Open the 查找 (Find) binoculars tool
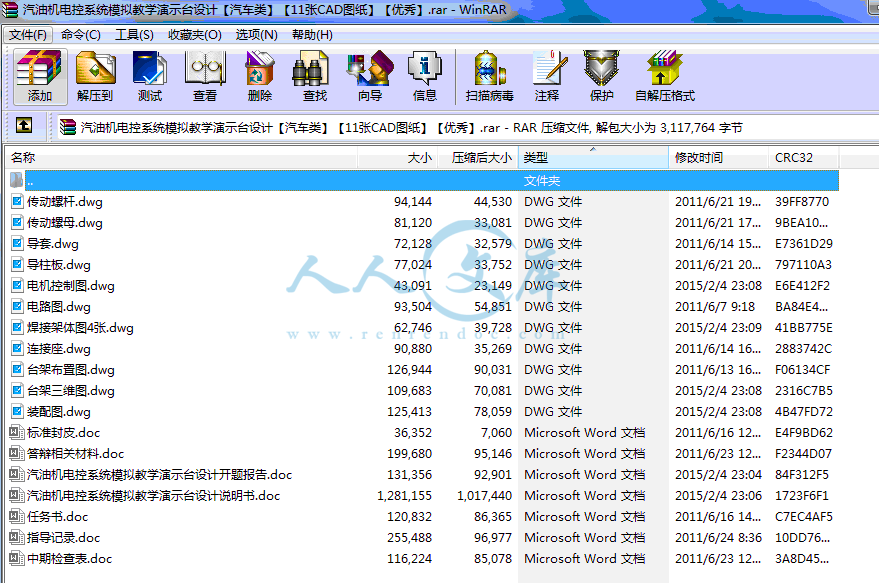 (x=314, y=76)
